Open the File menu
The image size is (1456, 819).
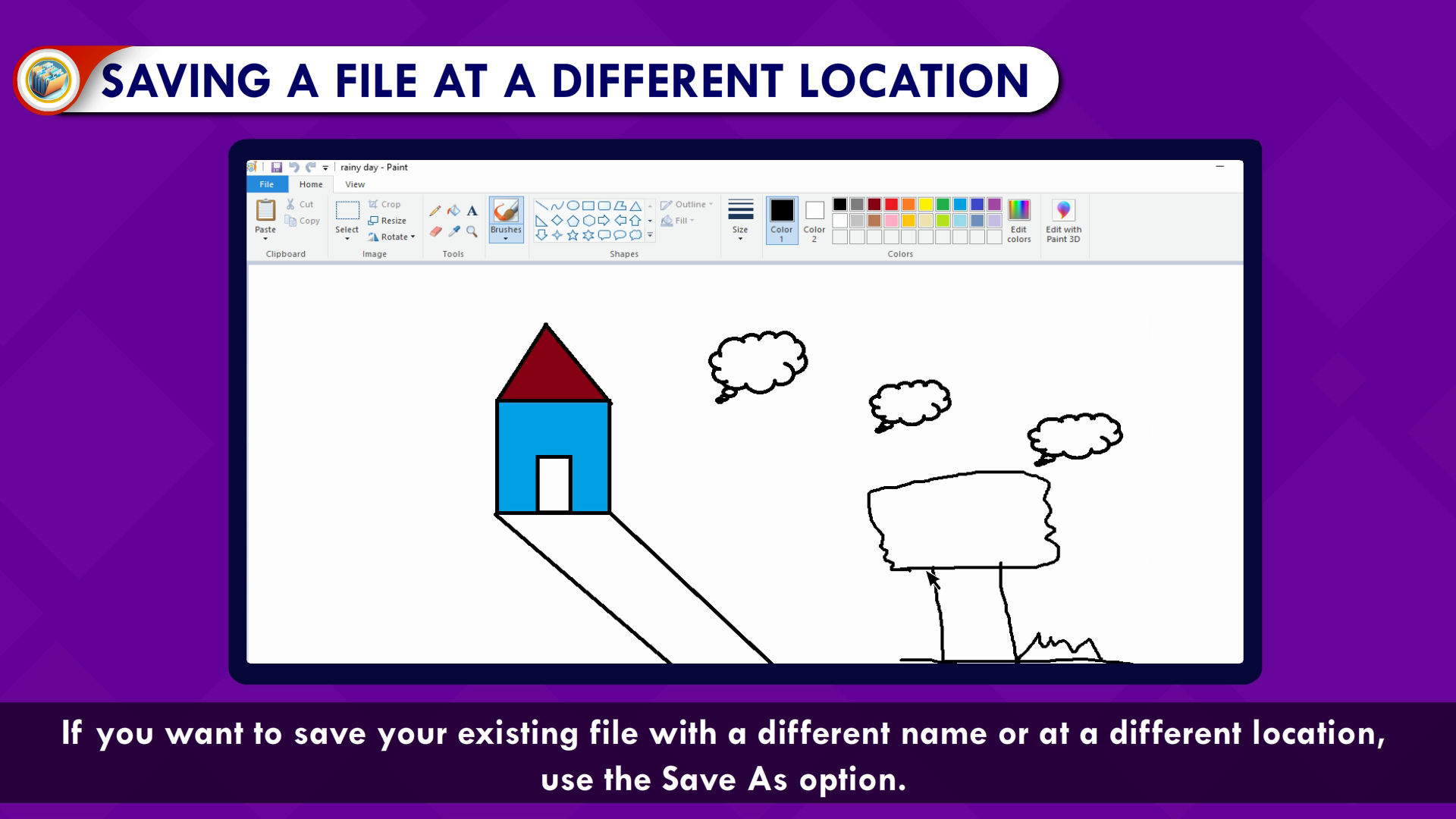[267, 184]
